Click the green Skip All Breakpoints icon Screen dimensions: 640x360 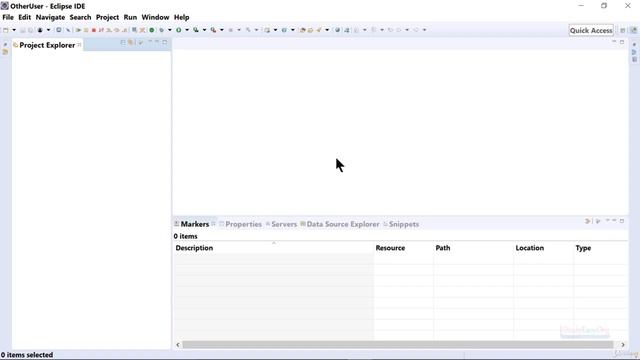click(x=152, y=30)
